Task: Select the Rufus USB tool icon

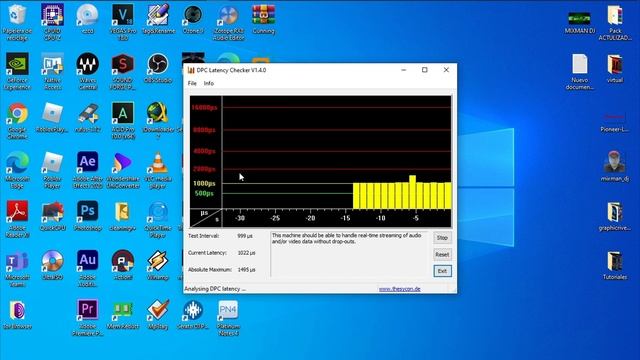Action: click(x=87, y=118)
